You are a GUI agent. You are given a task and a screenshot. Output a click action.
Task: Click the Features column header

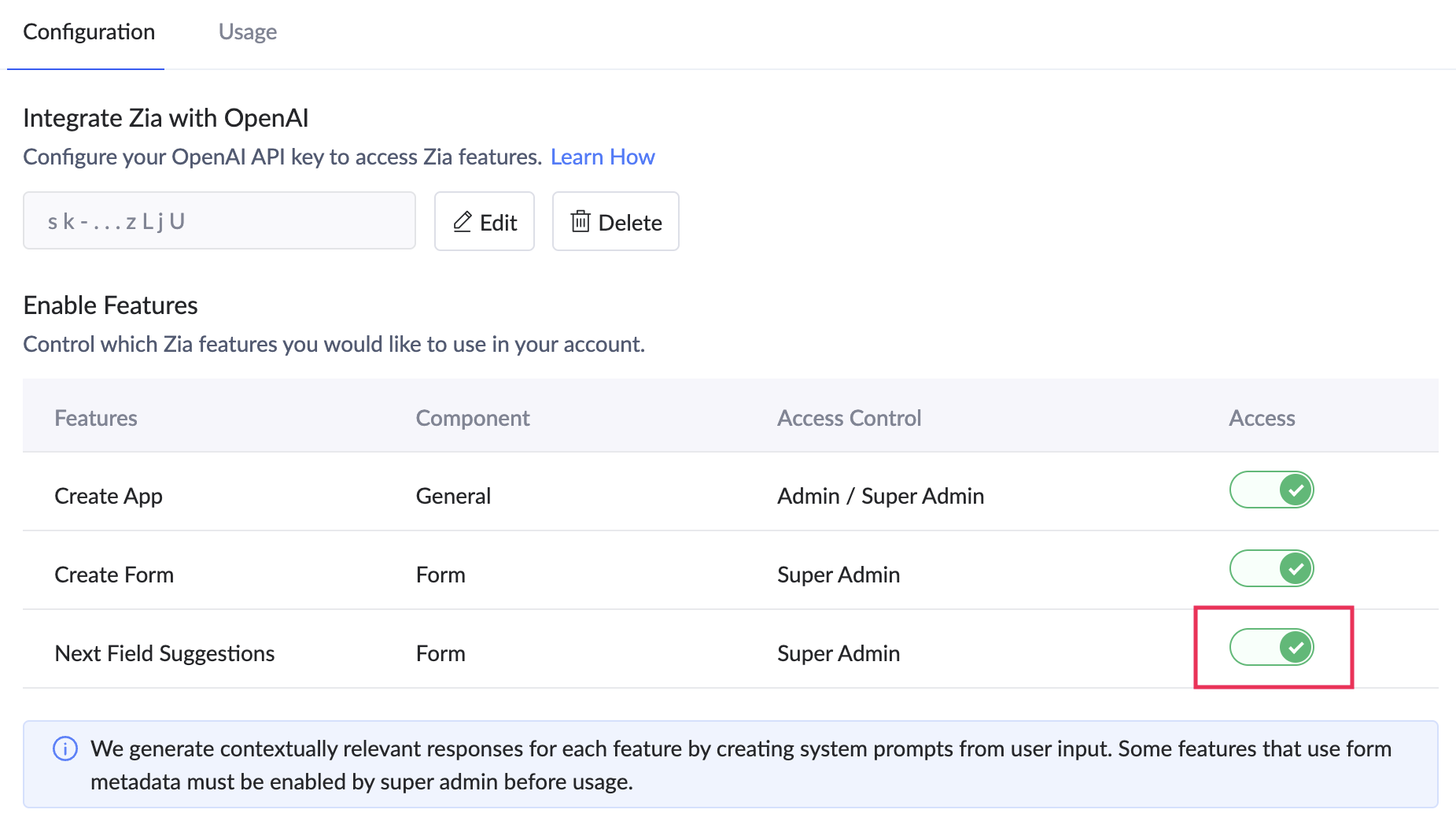tap(96, 418)
